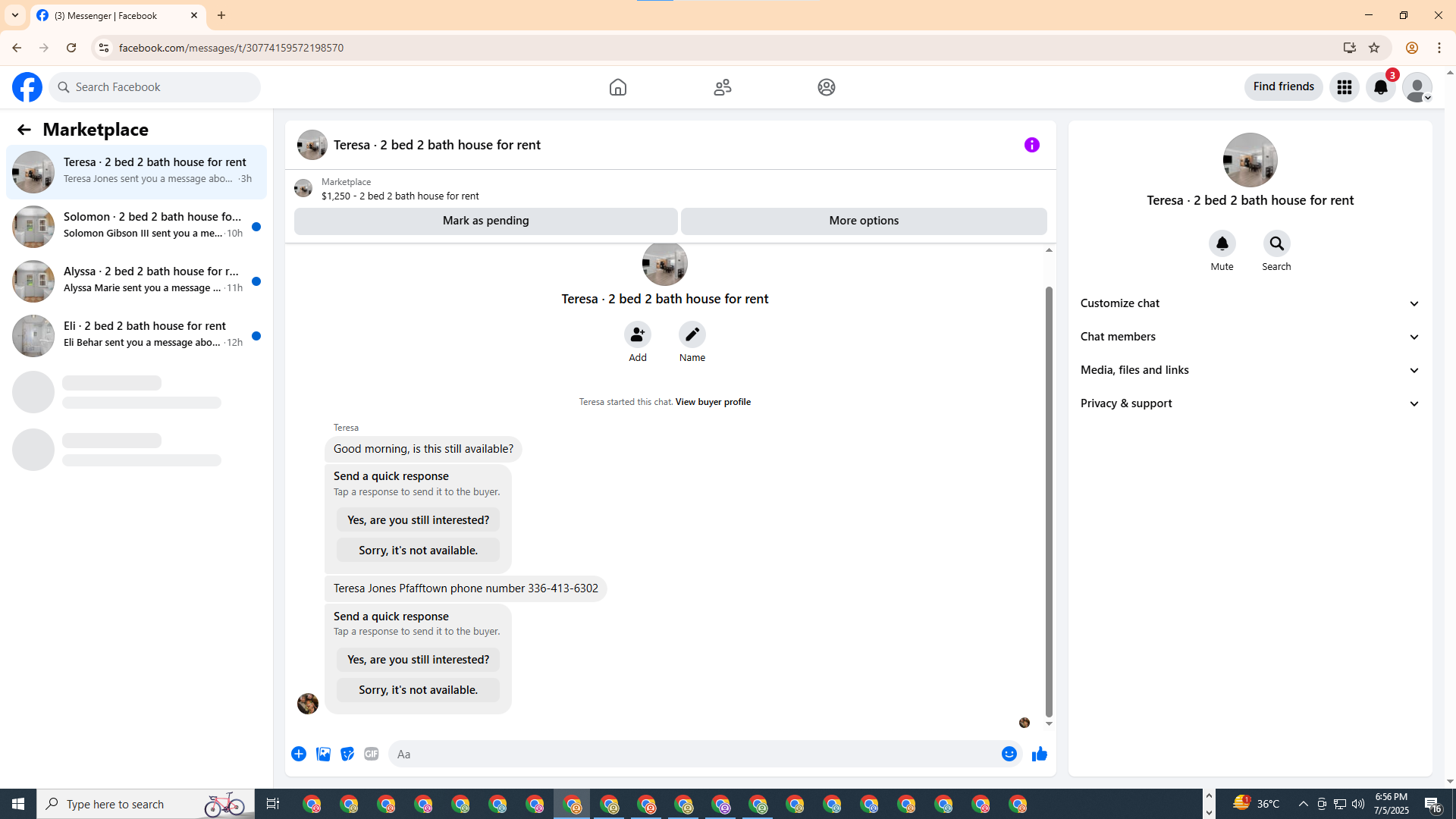Viewport: 1456px width, 819px height.
Task: Go to Facebook Home tab
Action: click(x=617, y=87)
